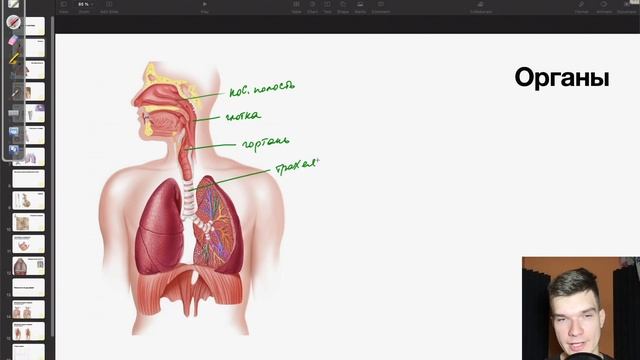This screenshot has width=640, height=360.
Task: Select the thin pen tool below yellow pencil
Action: pos(15,93)
